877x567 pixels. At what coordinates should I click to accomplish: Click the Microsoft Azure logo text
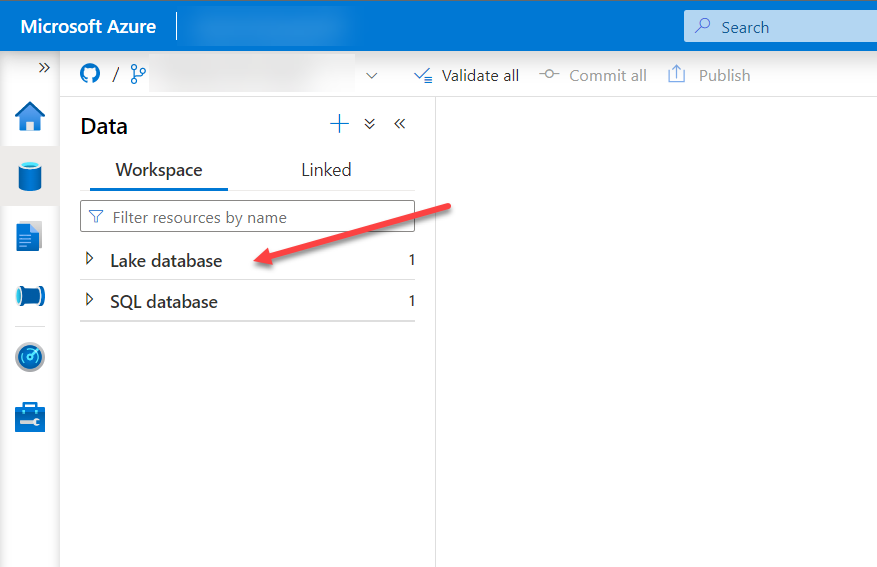[x=88, y=26]
